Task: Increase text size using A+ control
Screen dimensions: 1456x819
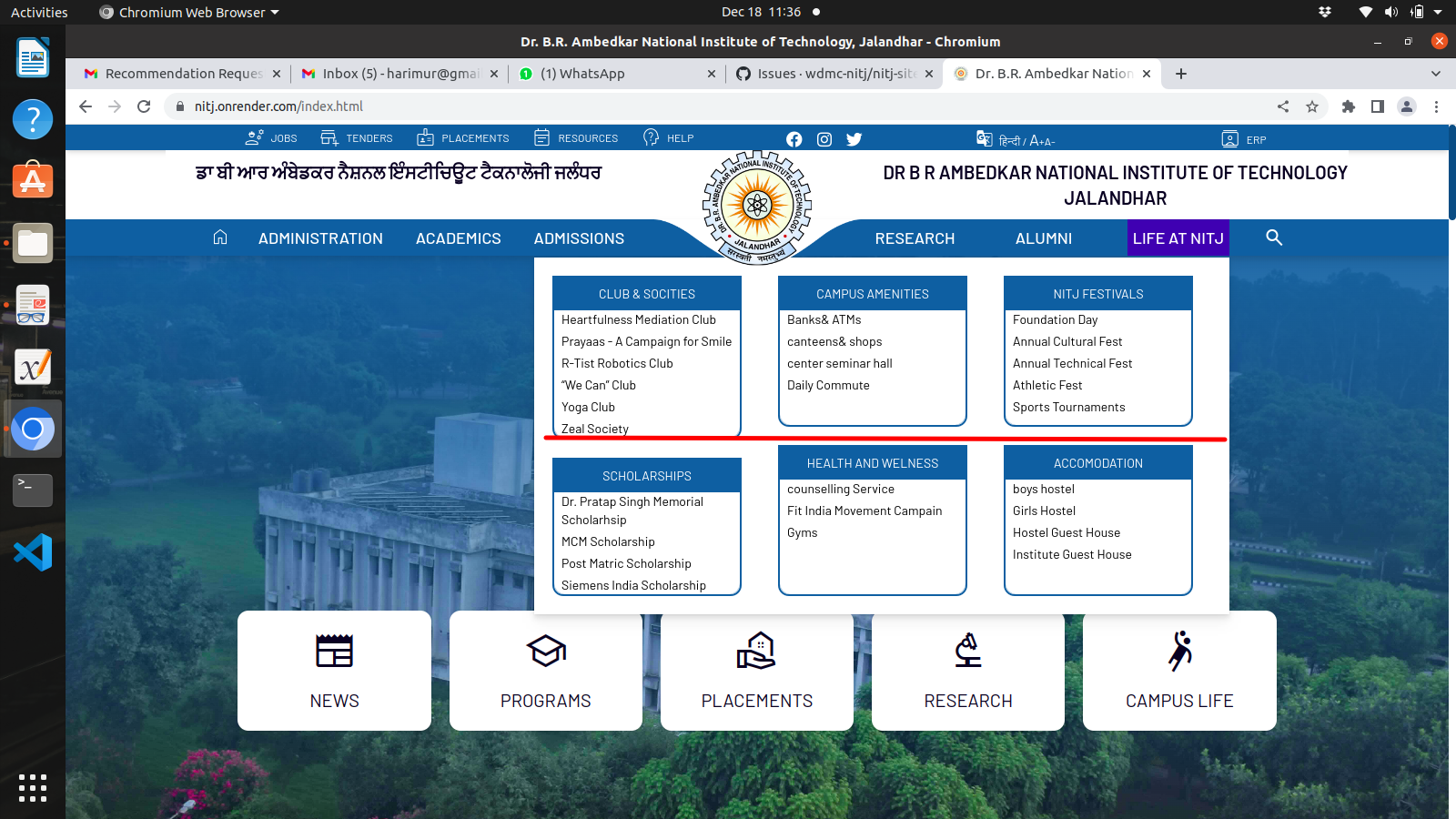Action: 1035,139
